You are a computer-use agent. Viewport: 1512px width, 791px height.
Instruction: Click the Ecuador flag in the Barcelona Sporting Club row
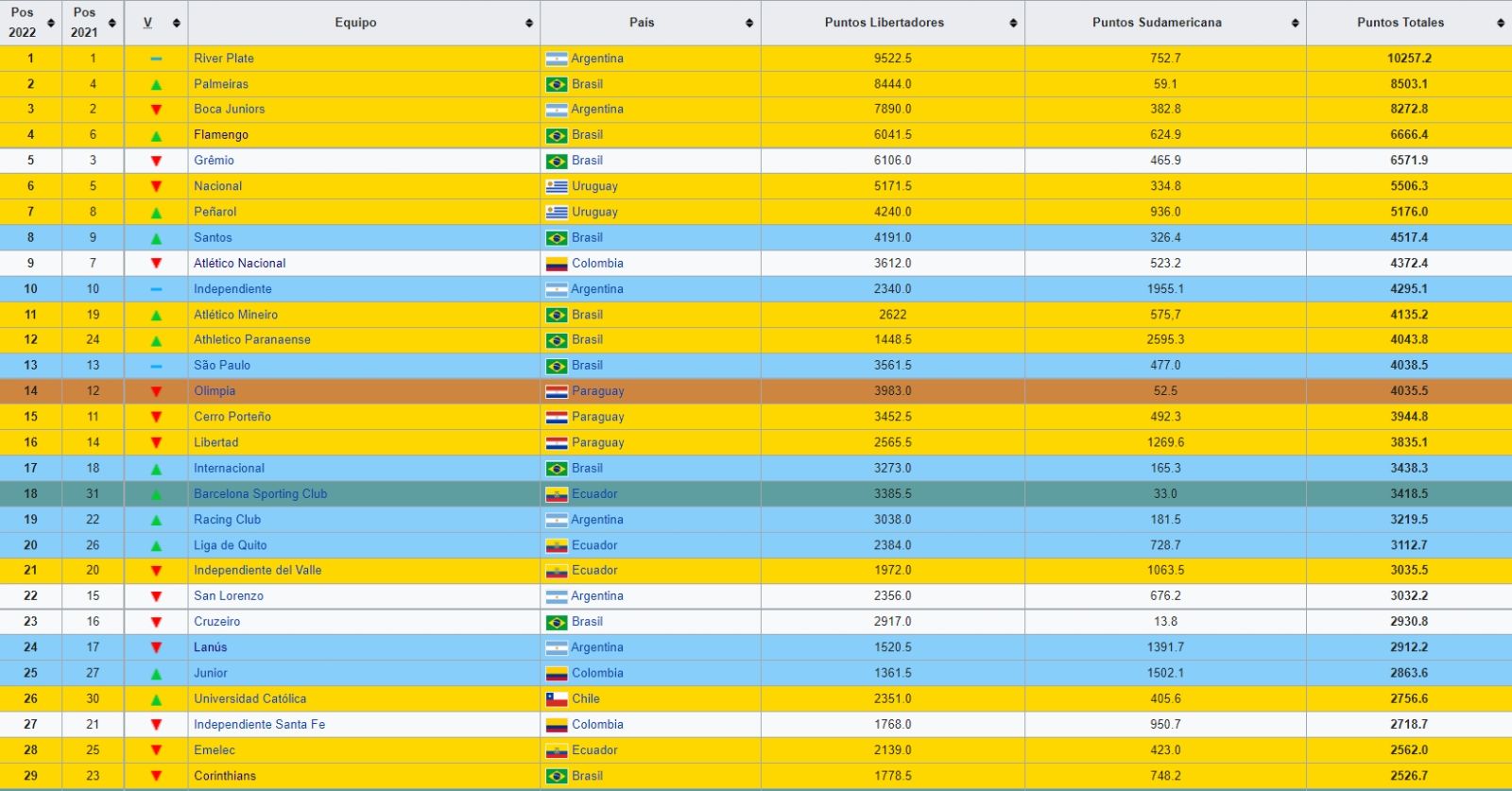click(x=557, y=494)
